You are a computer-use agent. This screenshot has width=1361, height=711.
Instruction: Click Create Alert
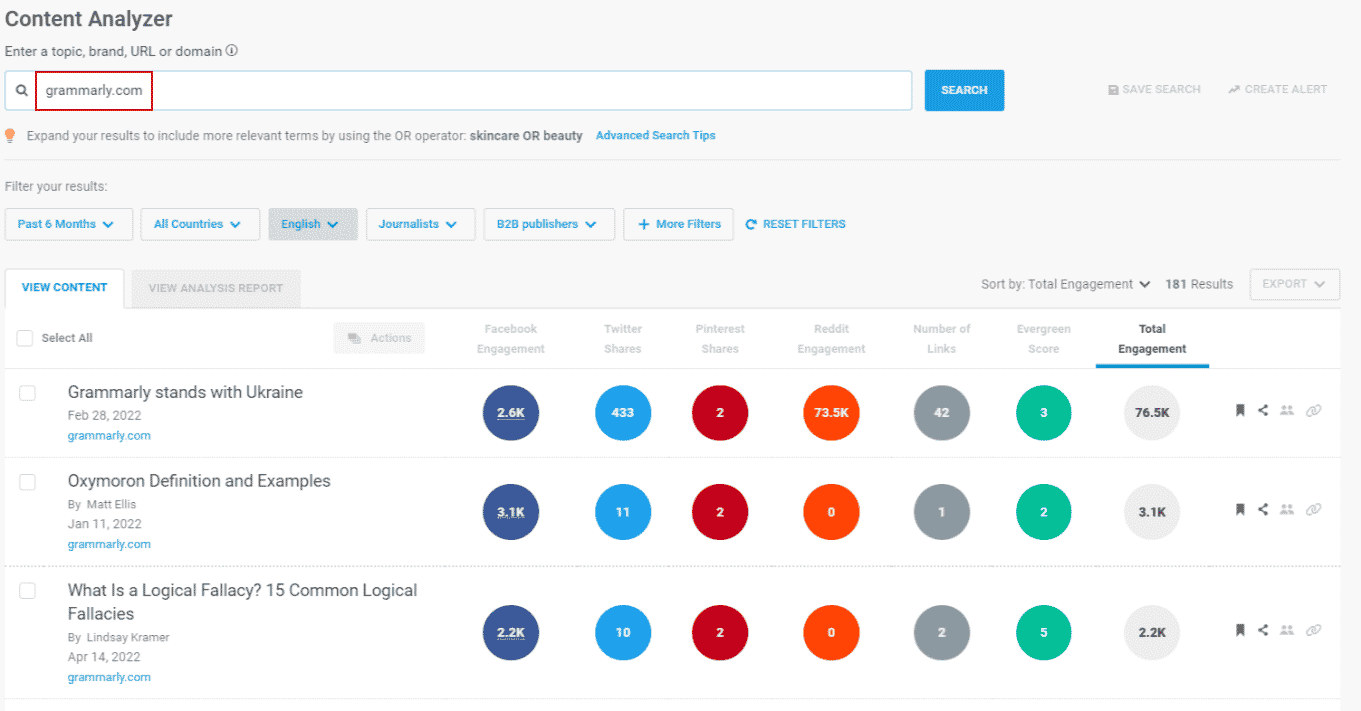(1277, 89)
